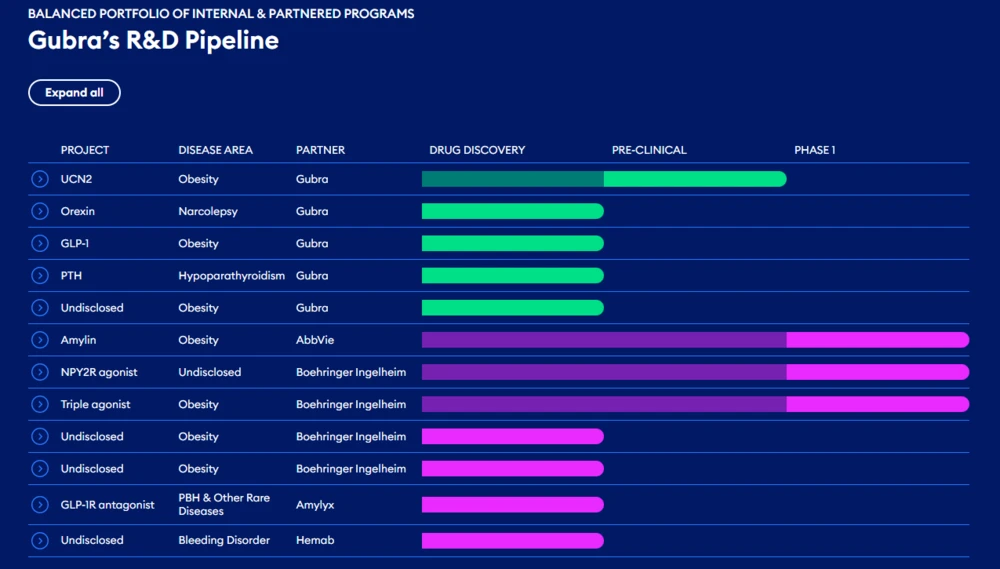Viewport: 1000px width, 569px height.
Task: Click the Amylin Phase 1 pink bar
Action: (877, 340)
